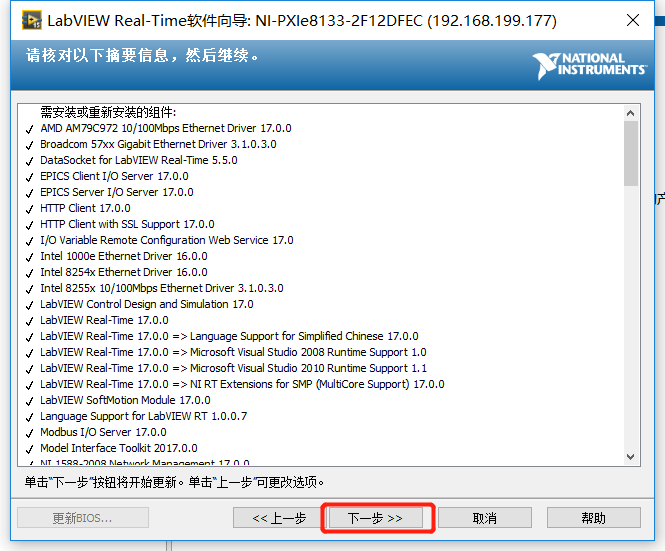Click checkmark beside Model Interface Toolkit
Viewport: 665px width, 551px height.
29,450
